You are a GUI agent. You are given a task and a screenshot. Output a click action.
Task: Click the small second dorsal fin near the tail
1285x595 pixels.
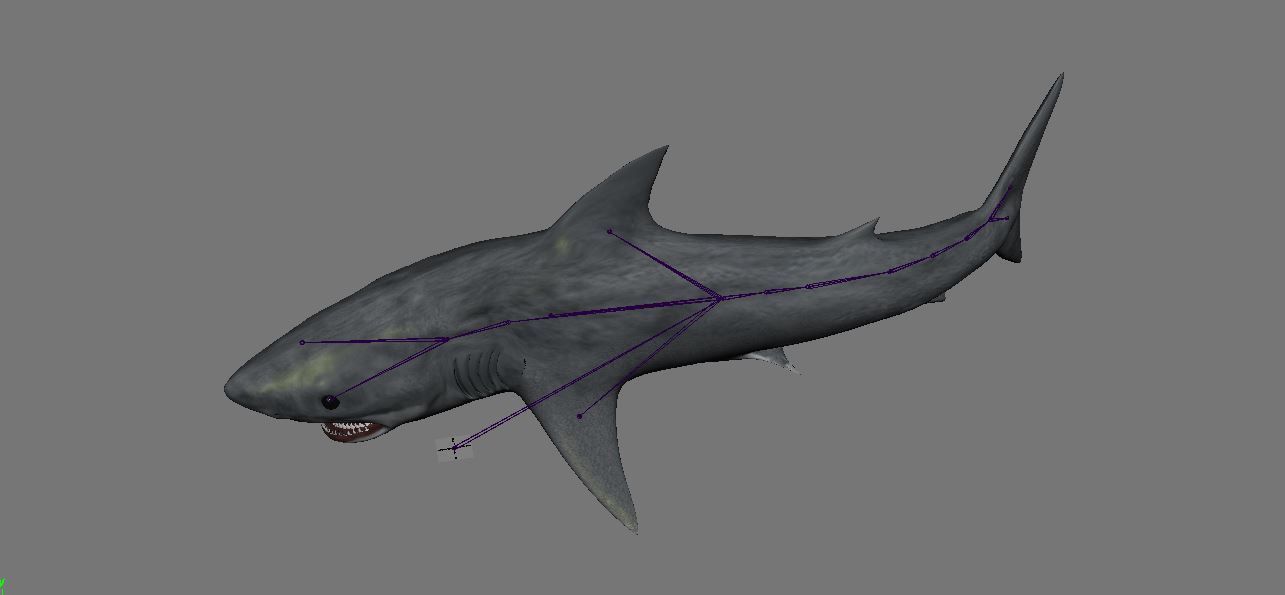pyautogui.click(x=862, y=229)
